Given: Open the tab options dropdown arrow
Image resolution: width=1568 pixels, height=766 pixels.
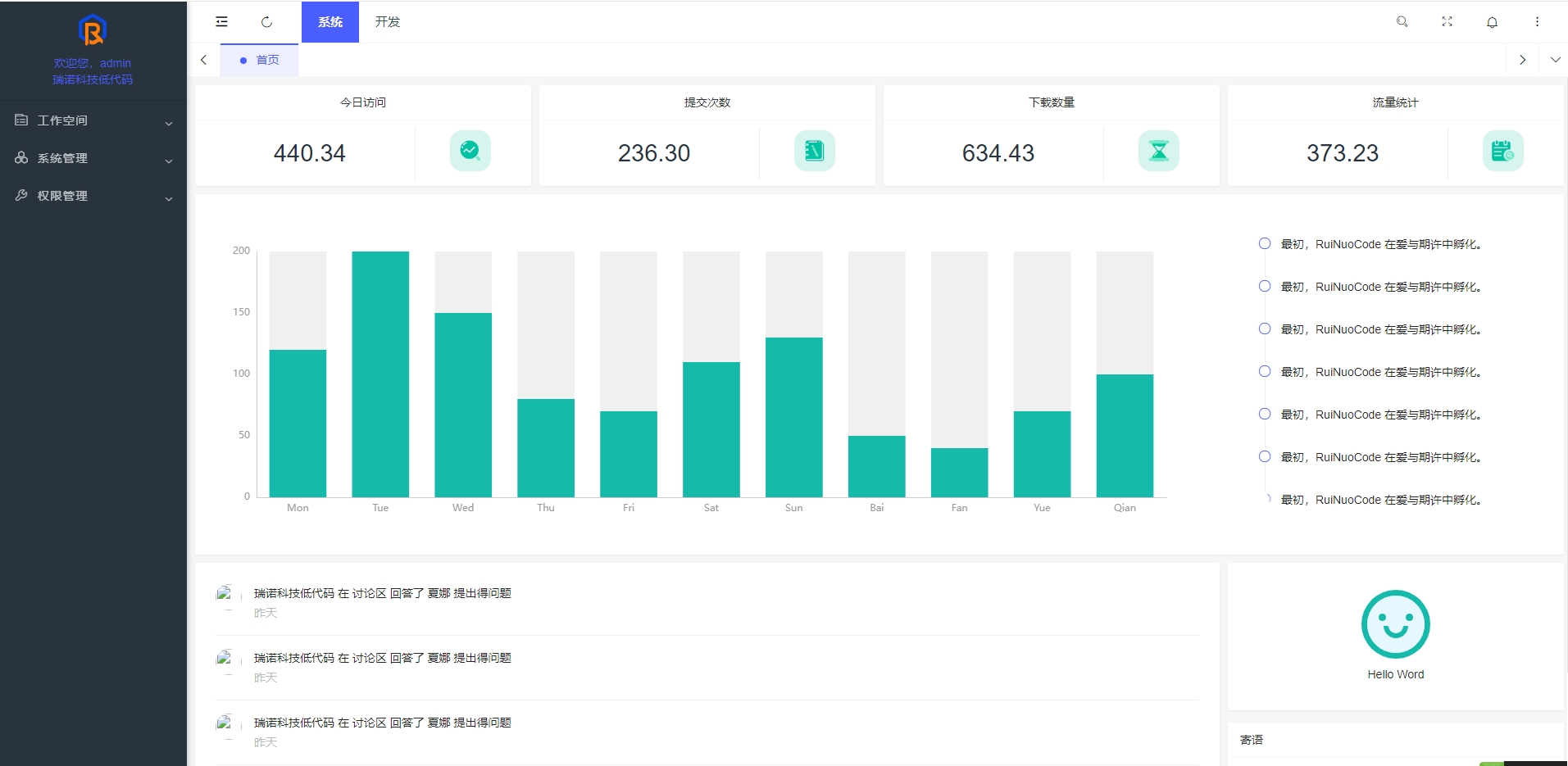Looking at the screenshot, I should tap(1555, 60).
